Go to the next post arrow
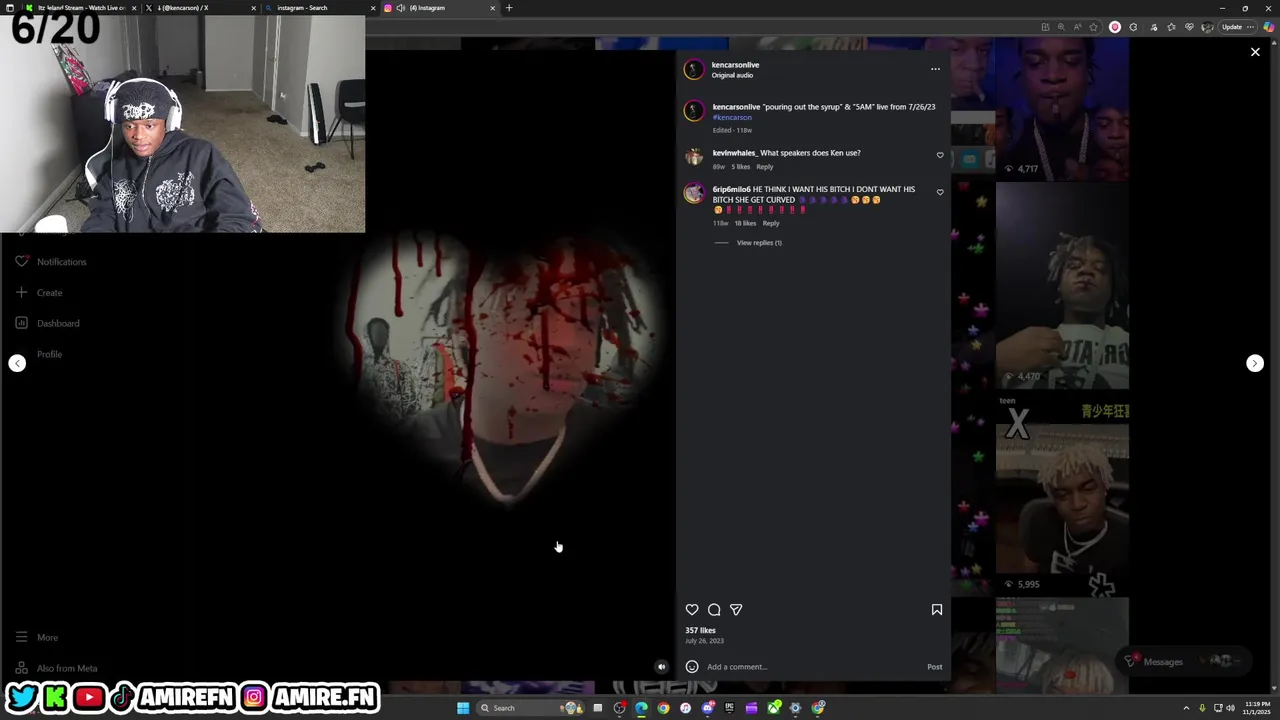The image size is (1280, 720). tap(1254, 363)
